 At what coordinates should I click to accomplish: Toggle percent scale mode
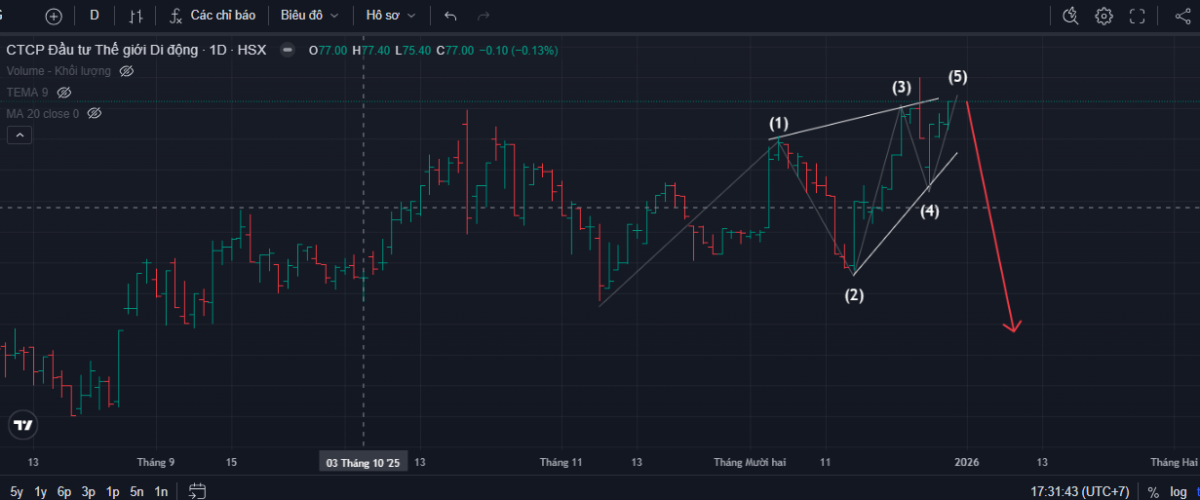[1153, 491]
